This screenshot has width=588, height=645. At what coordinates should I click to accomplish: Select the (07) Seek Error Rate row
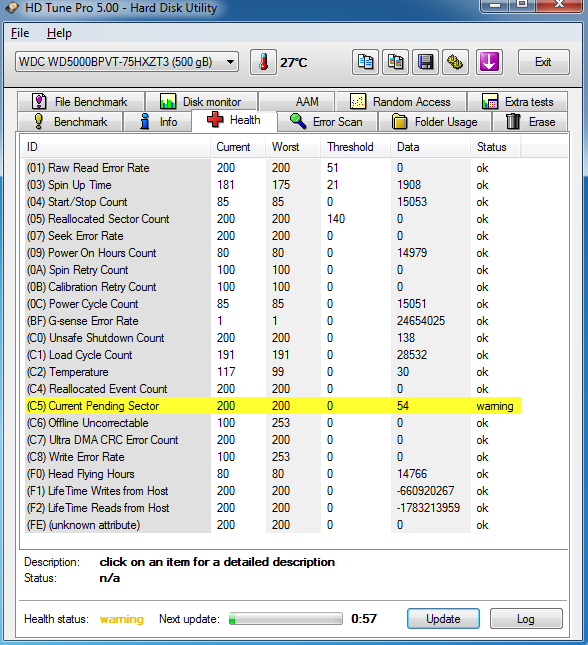273,236
